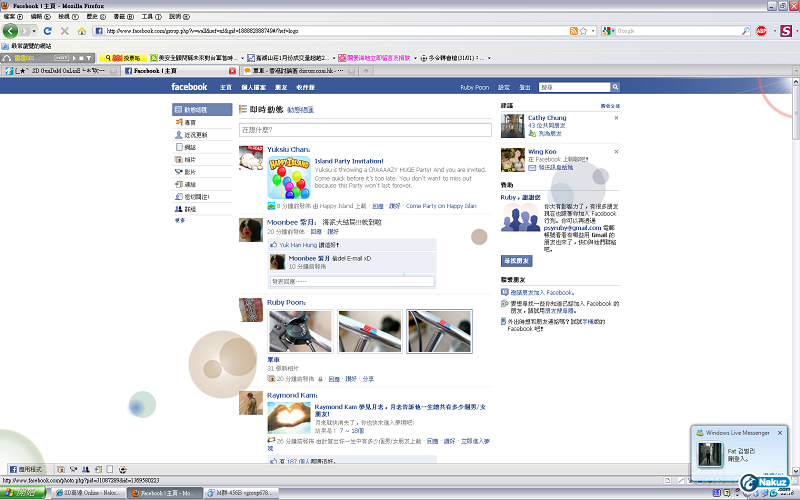Screen dimensions: 800x500
Task: Open the Groups filter in the left sidebar
Action: pyautogui.click(x=202, y=209)
